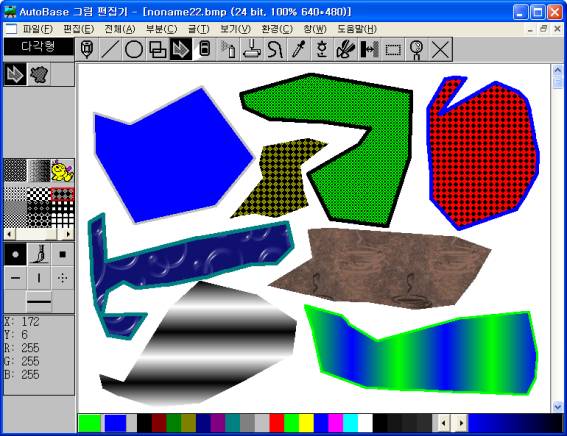Select the eyedropper color picker tool

(x=299, y=49)
